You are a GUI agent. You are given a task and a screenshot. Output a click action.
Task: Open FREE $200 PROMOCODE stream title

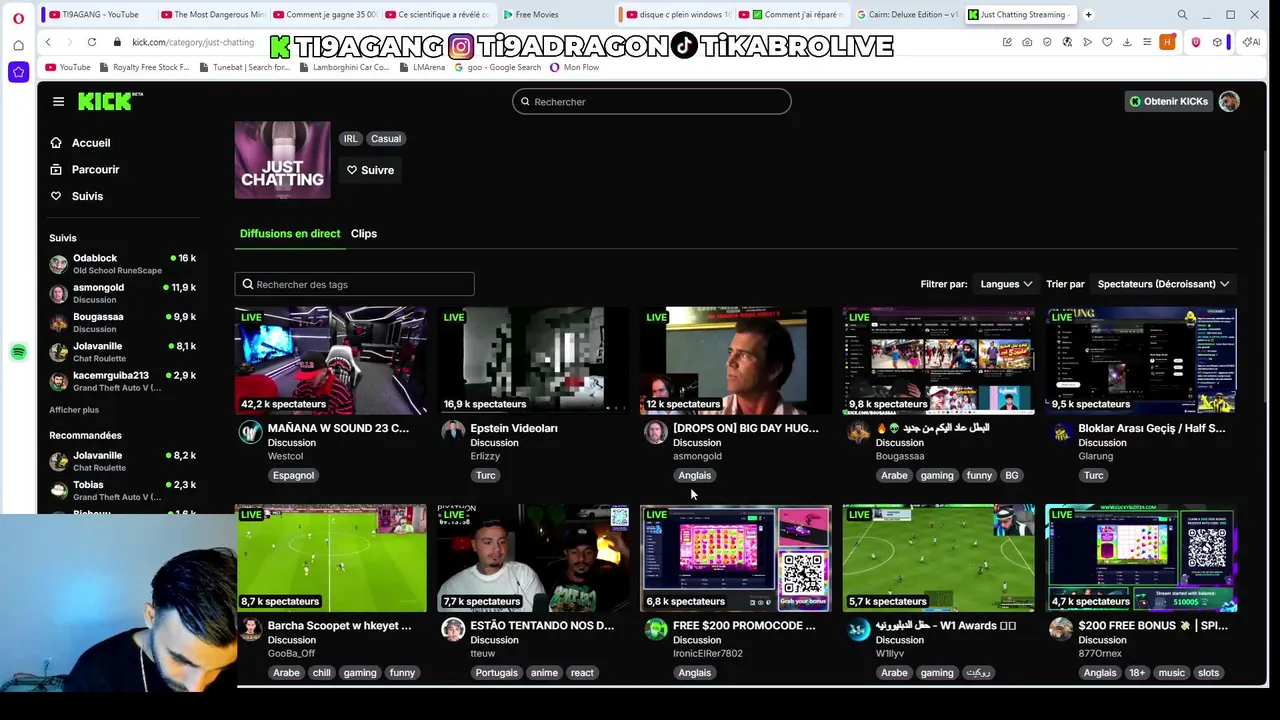click(x=744, y=626)
